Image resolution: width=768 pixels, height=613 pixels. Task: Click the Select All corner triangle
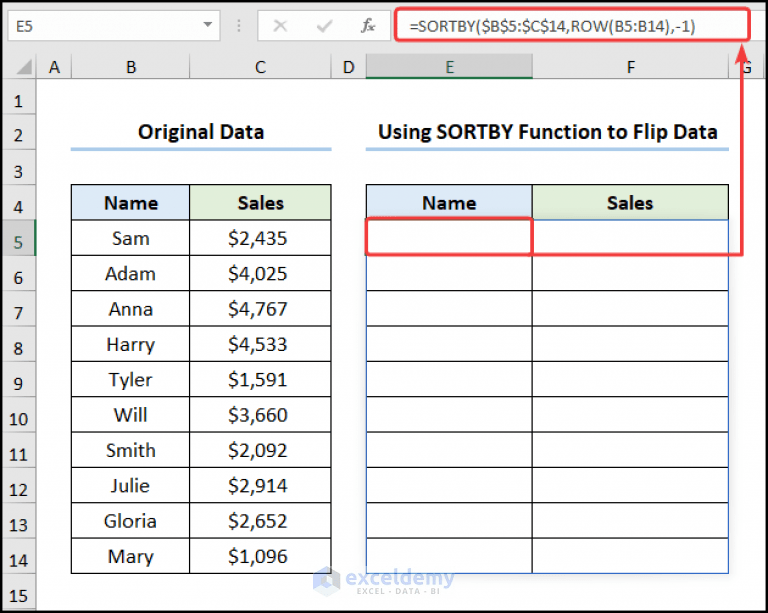(x=24, y=67)
